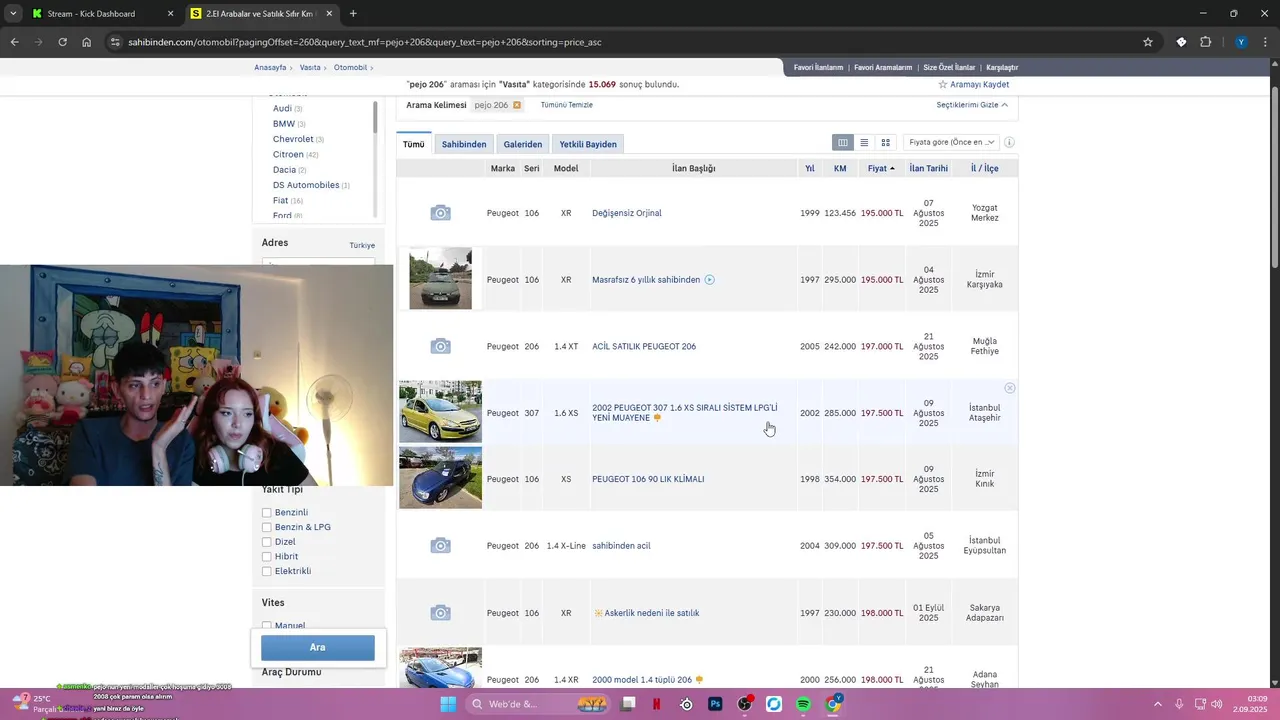Play the video icon on Masrafsız listing

[x=709, y=280]
